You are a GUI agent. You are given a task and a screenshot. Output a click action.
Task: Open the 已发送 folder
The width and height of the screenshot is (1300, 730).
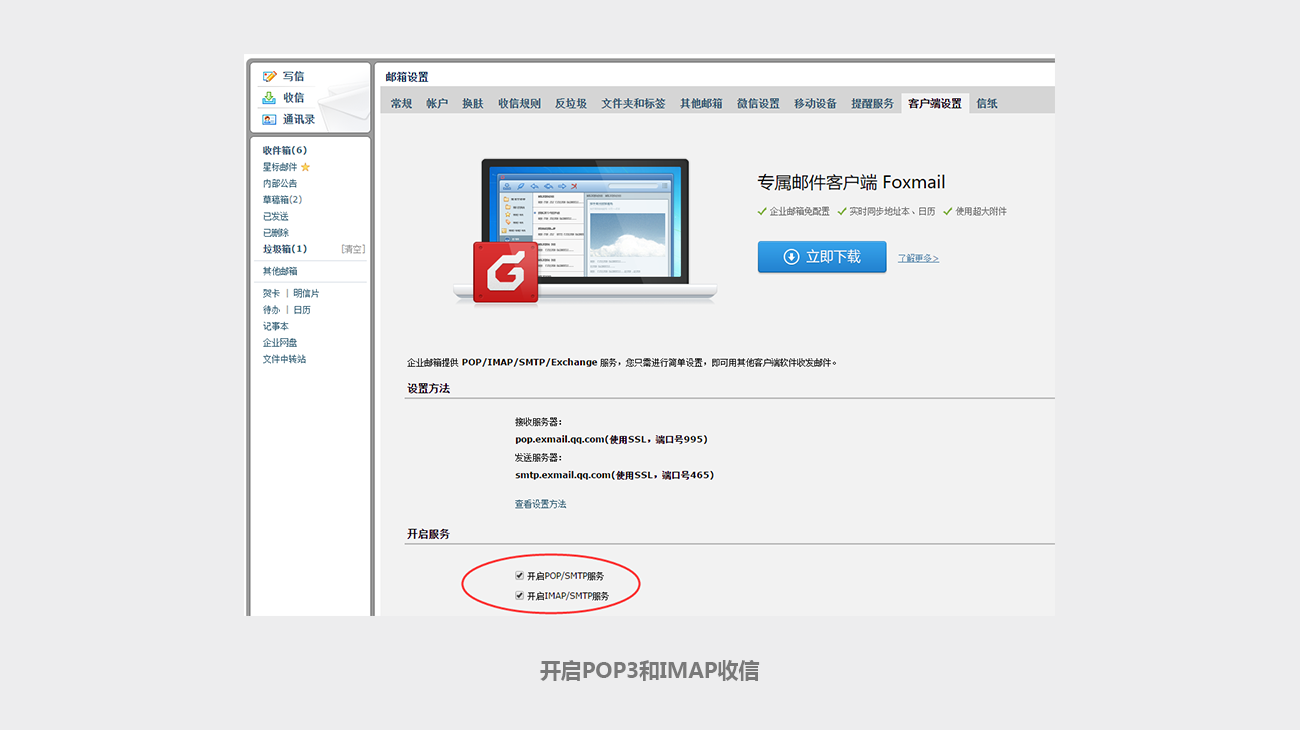click(276, 216)
